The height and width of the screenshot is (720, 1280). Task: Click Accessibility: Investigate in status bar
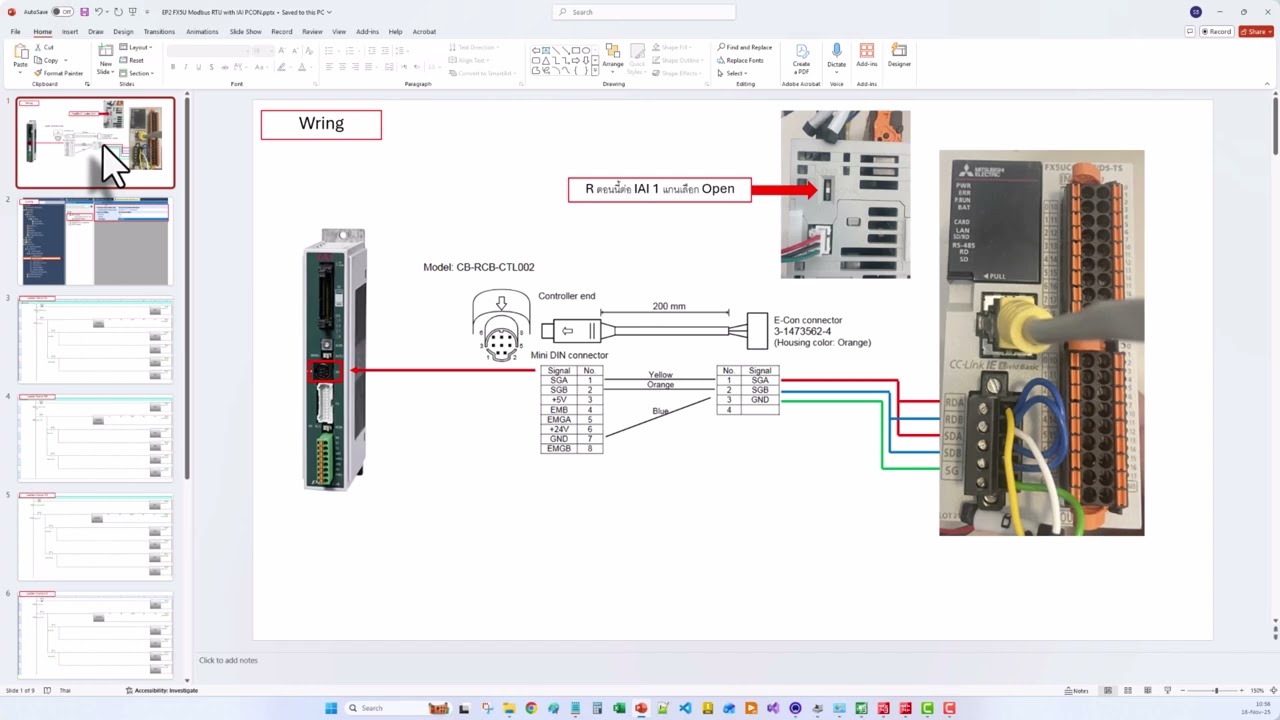coord(162,691)
